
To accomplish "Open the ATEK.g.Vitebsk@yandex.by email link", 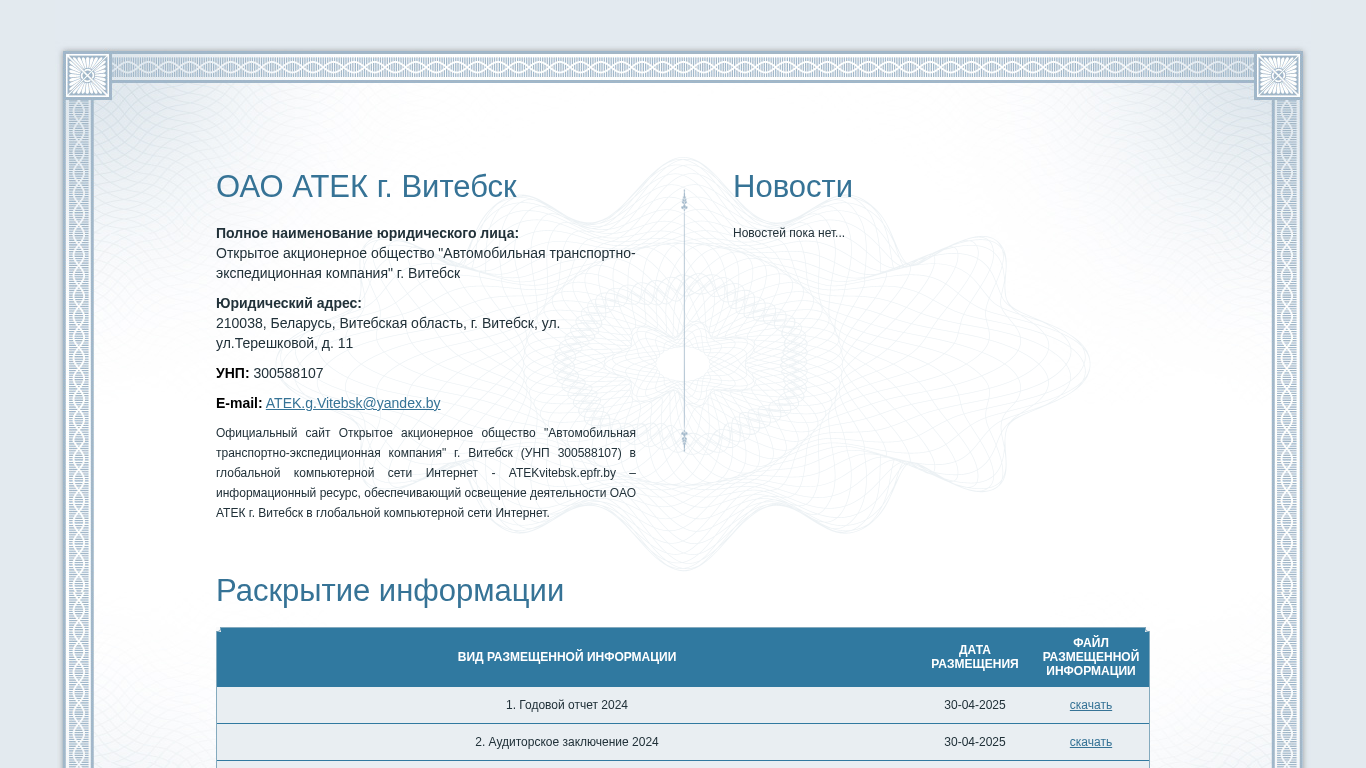I will [353, 403].
